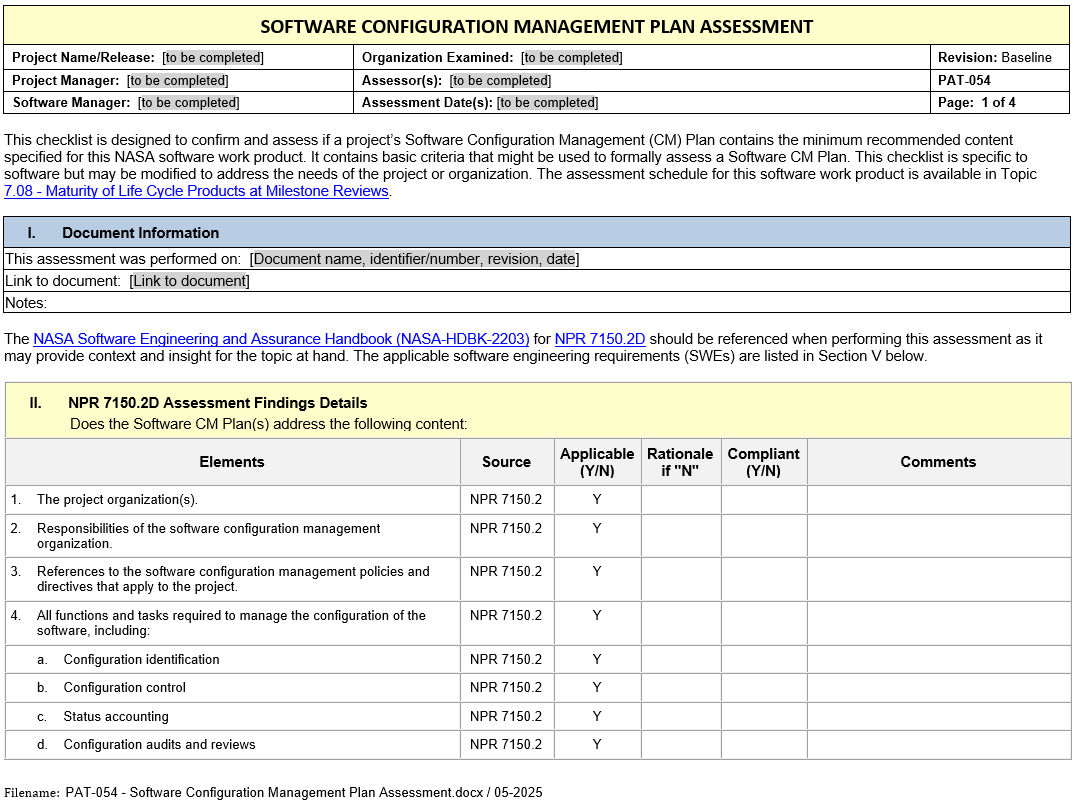The width and height of the screenshot is (1076, 803).
Task: Click Compliant cell for project organization(s) row
Action: (x=763, y=500)
